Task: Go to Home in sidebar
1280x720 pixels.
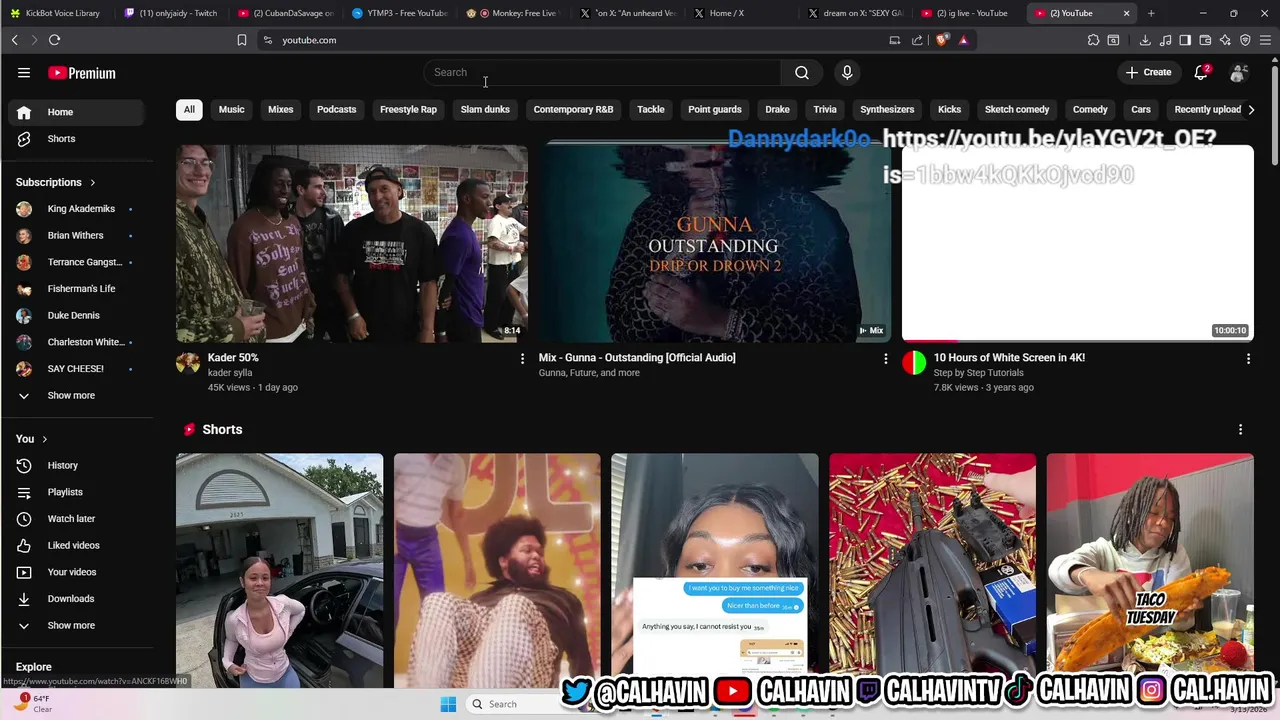Action: (x=77, y=112)
